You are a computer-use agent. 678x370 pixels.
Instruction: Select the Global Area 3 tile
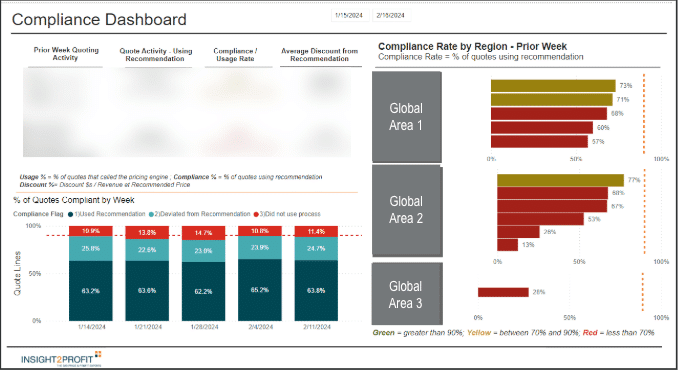[406, 294]
